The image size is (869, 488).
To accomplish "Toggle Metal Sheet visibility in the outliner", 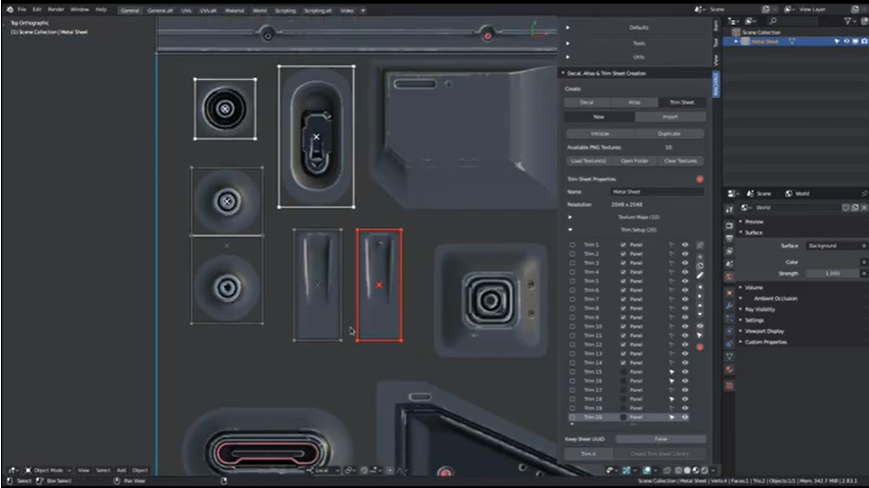I will (x=845, y=41).
